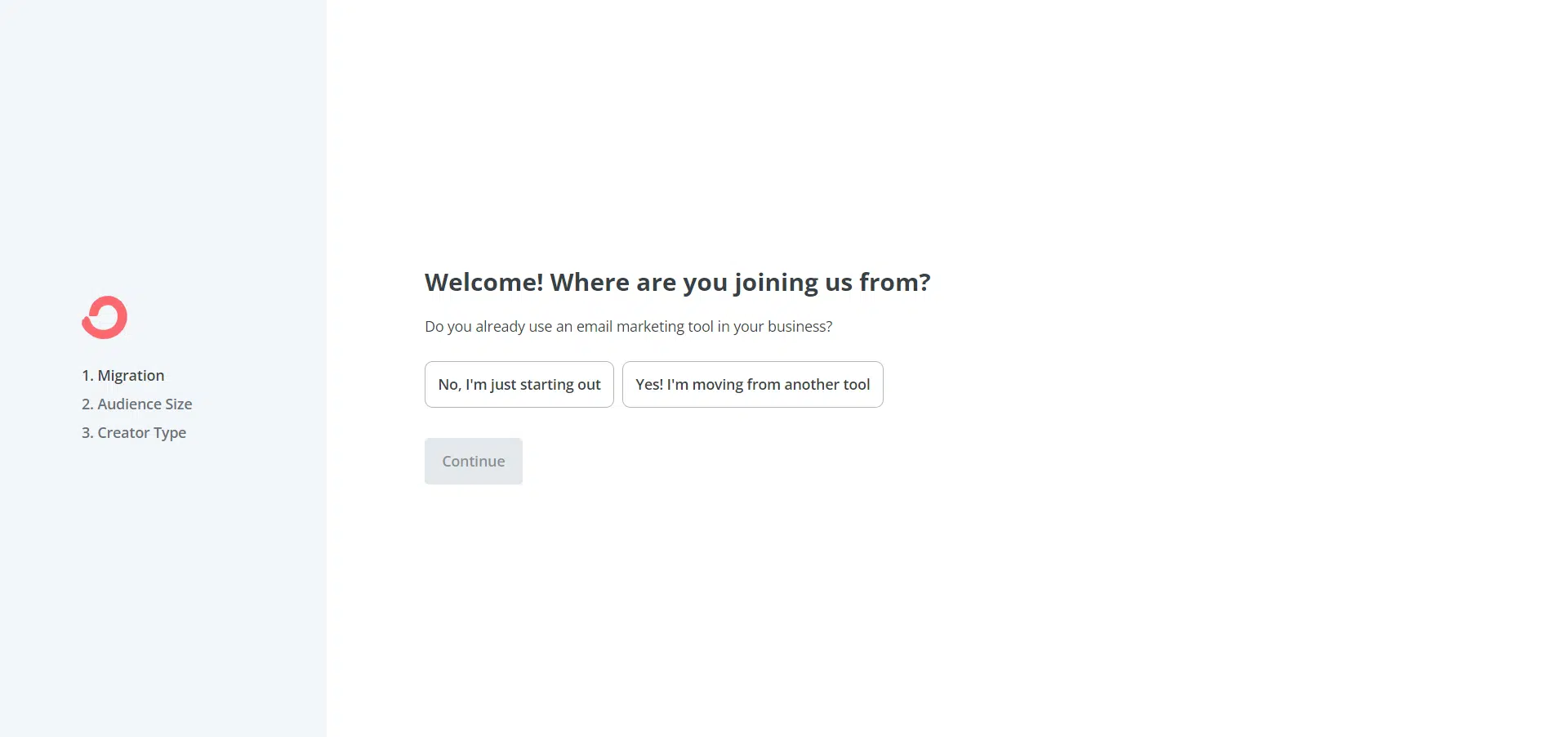
Task: Open the Migration step in sidebar
Action: coord(122,375)
